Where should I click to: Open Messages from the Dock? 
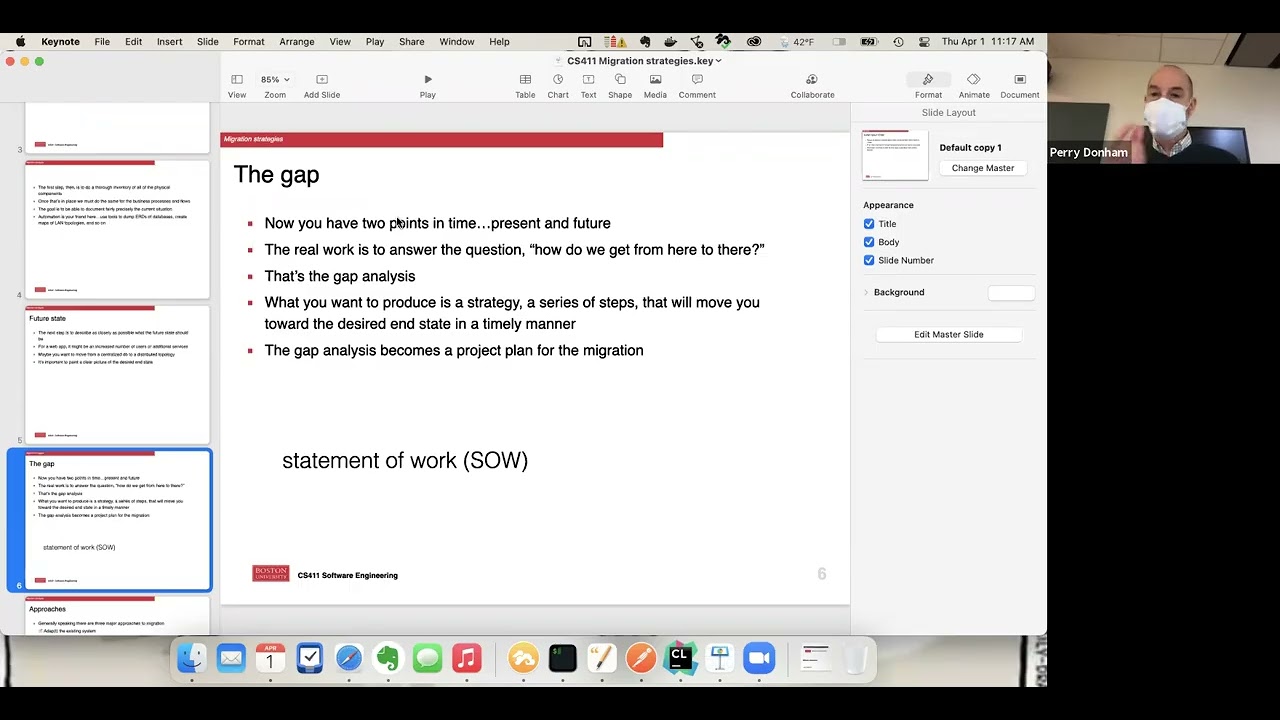(x=427, y=658)
